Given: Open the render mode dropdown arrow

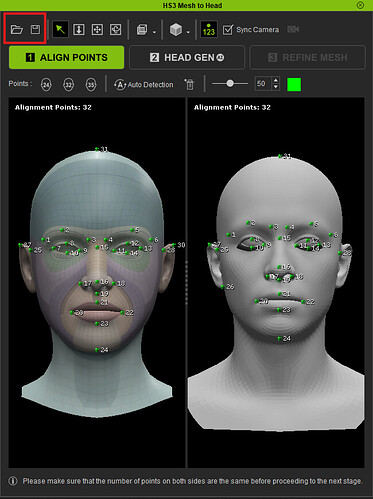Looking at the screenshot, I should pos(188,32).
